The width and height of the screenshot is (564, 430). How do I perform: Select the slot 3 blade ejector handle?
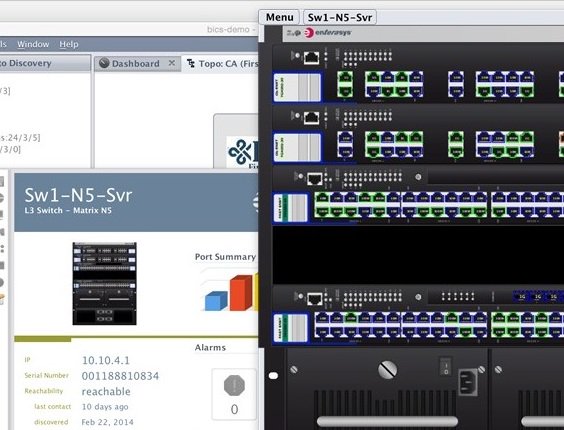291,208
